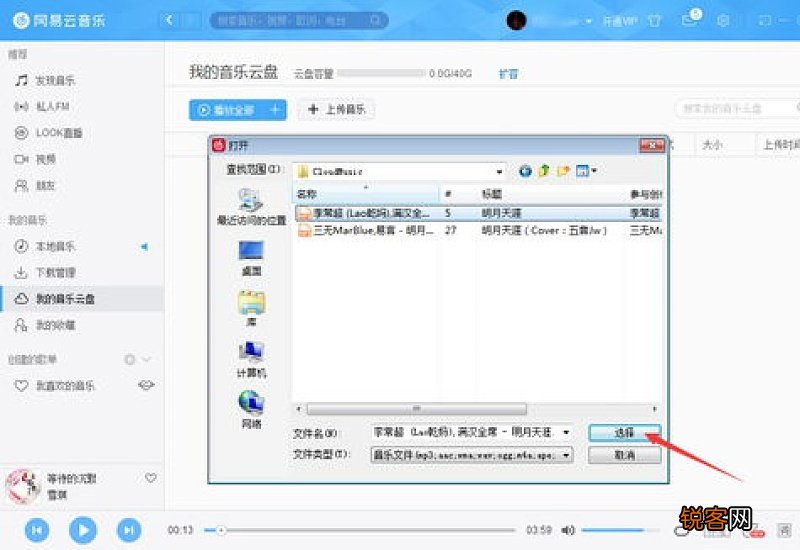This screenshot has width=800, height=550.
Task: Open now playing album cover thumbnail
Action: click(x=22, y=486)
